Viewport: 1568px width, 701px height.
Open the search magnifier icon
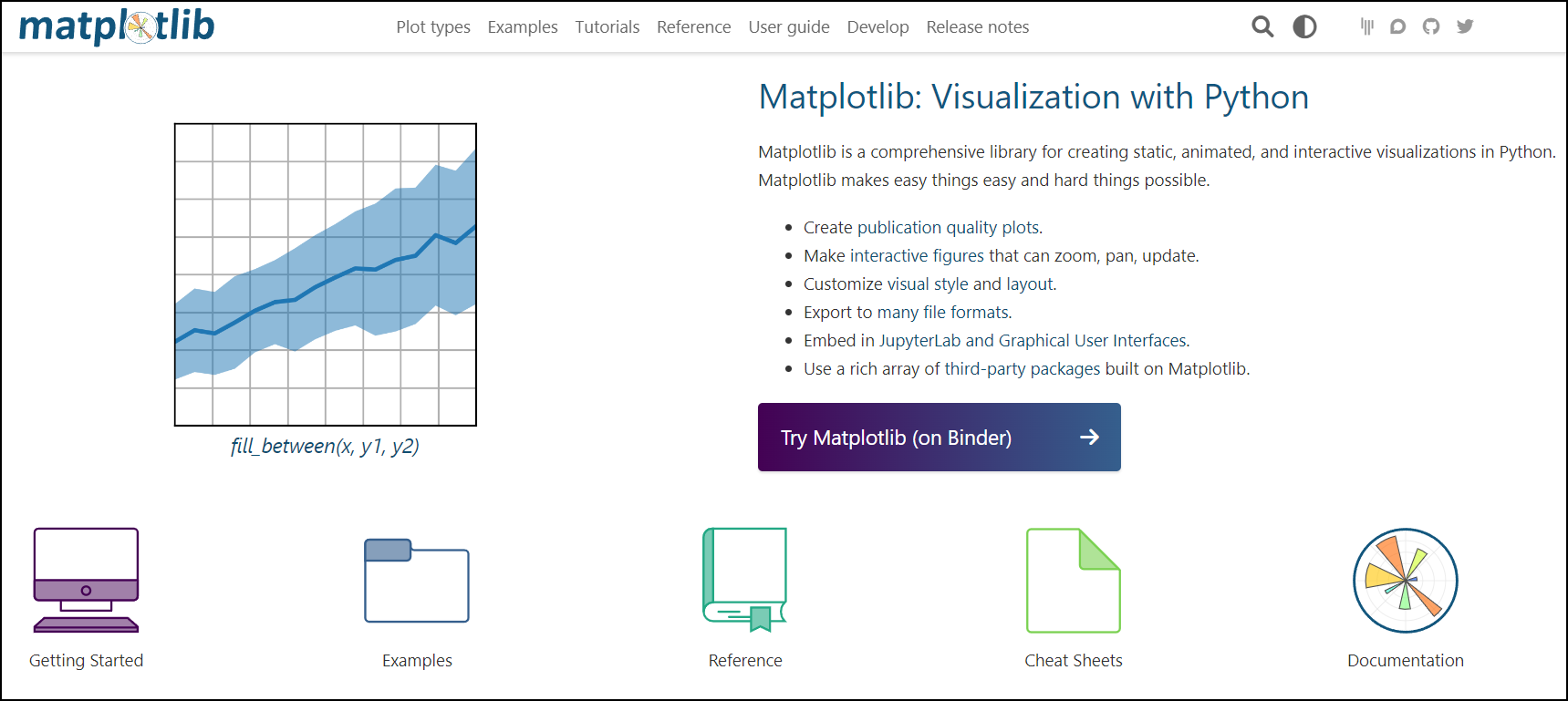[1262, 26]
